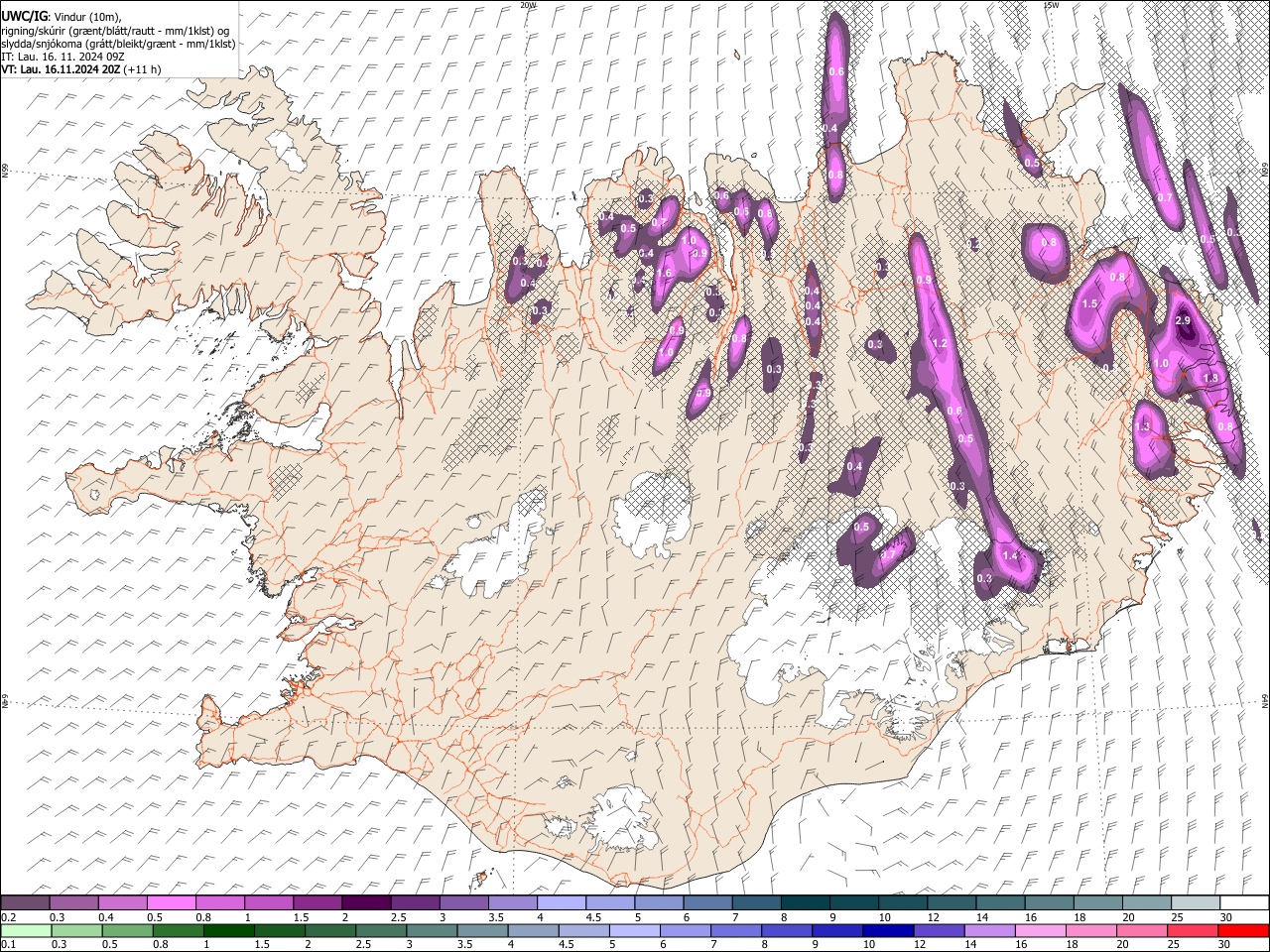Click the "2.9" snowfall value on the map
This screenshot has width=1270, height=952.
(x=1183, y=320)
